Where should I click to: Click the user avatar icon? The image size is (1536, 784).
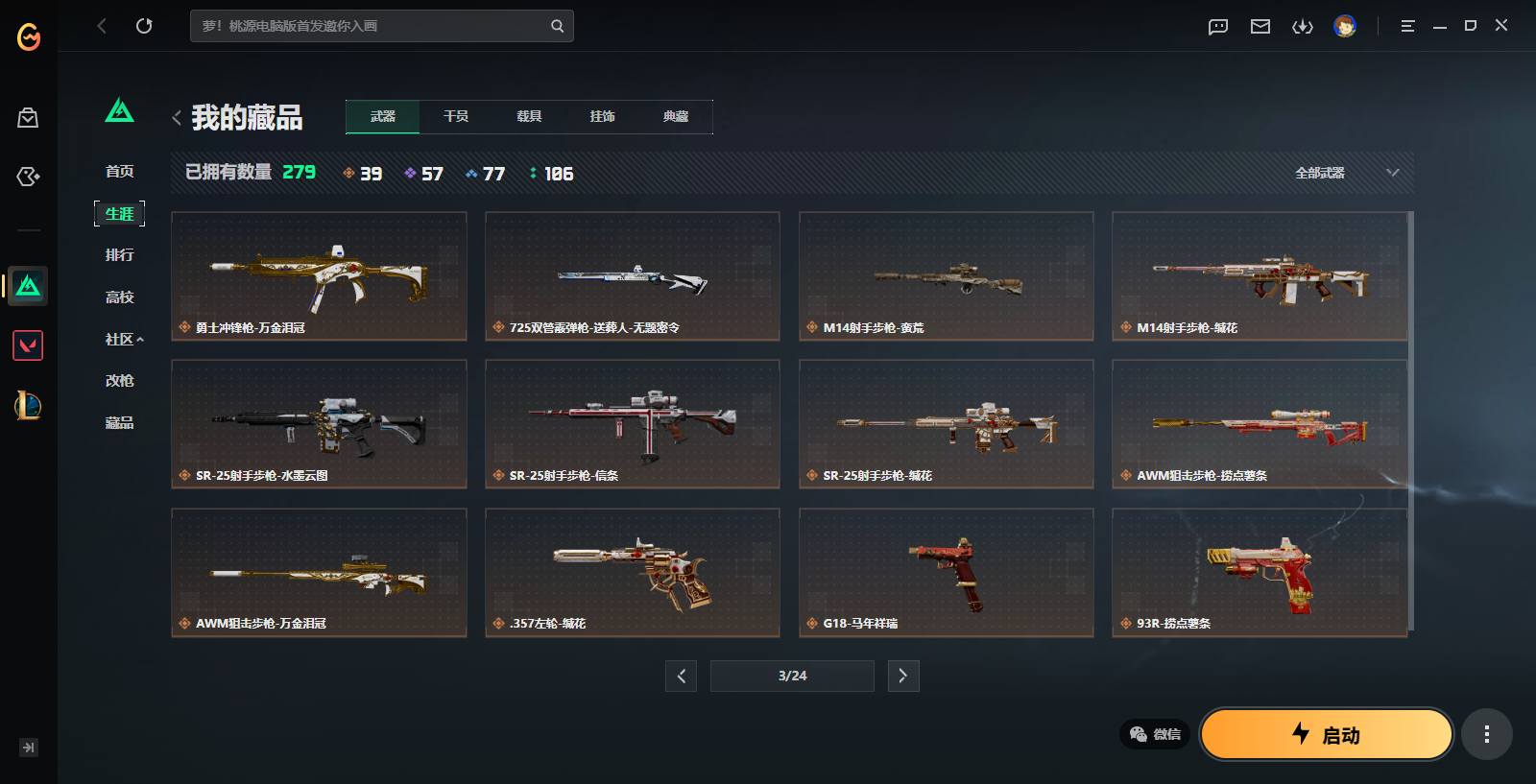pyautogui.click(x=1345, y=26)
